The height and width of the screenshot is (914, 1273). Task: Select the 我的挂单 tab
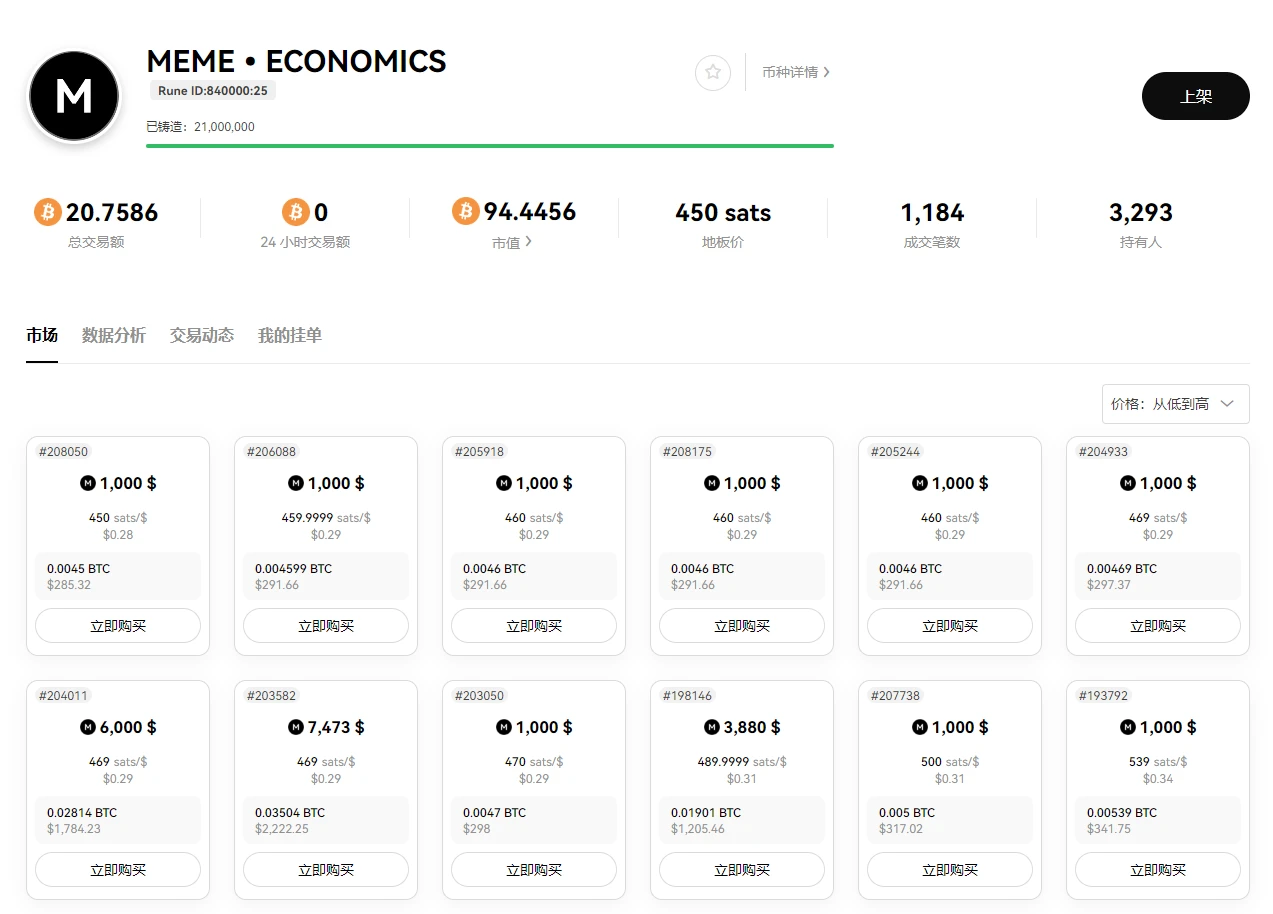tap(290, 335)
